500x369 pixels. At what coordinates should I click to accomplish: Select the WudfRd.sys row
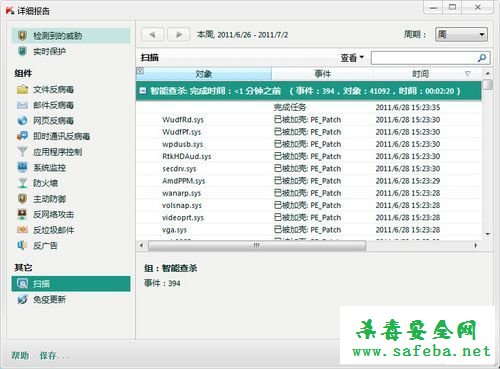point(309,119)
